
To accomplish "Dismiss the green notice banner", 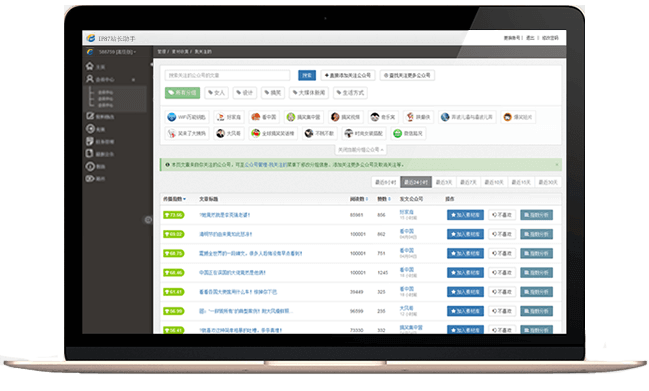I will [x=557, y=165].
